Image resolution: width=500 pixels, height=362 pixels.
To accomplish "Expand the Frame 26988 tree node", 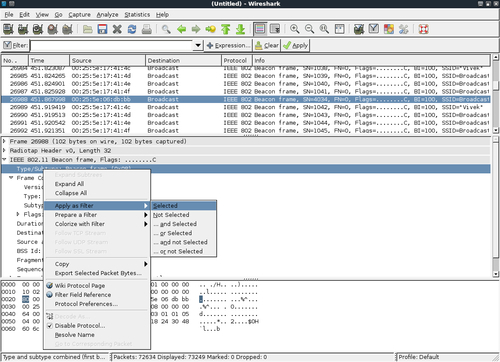I will (x=4, y=141).
